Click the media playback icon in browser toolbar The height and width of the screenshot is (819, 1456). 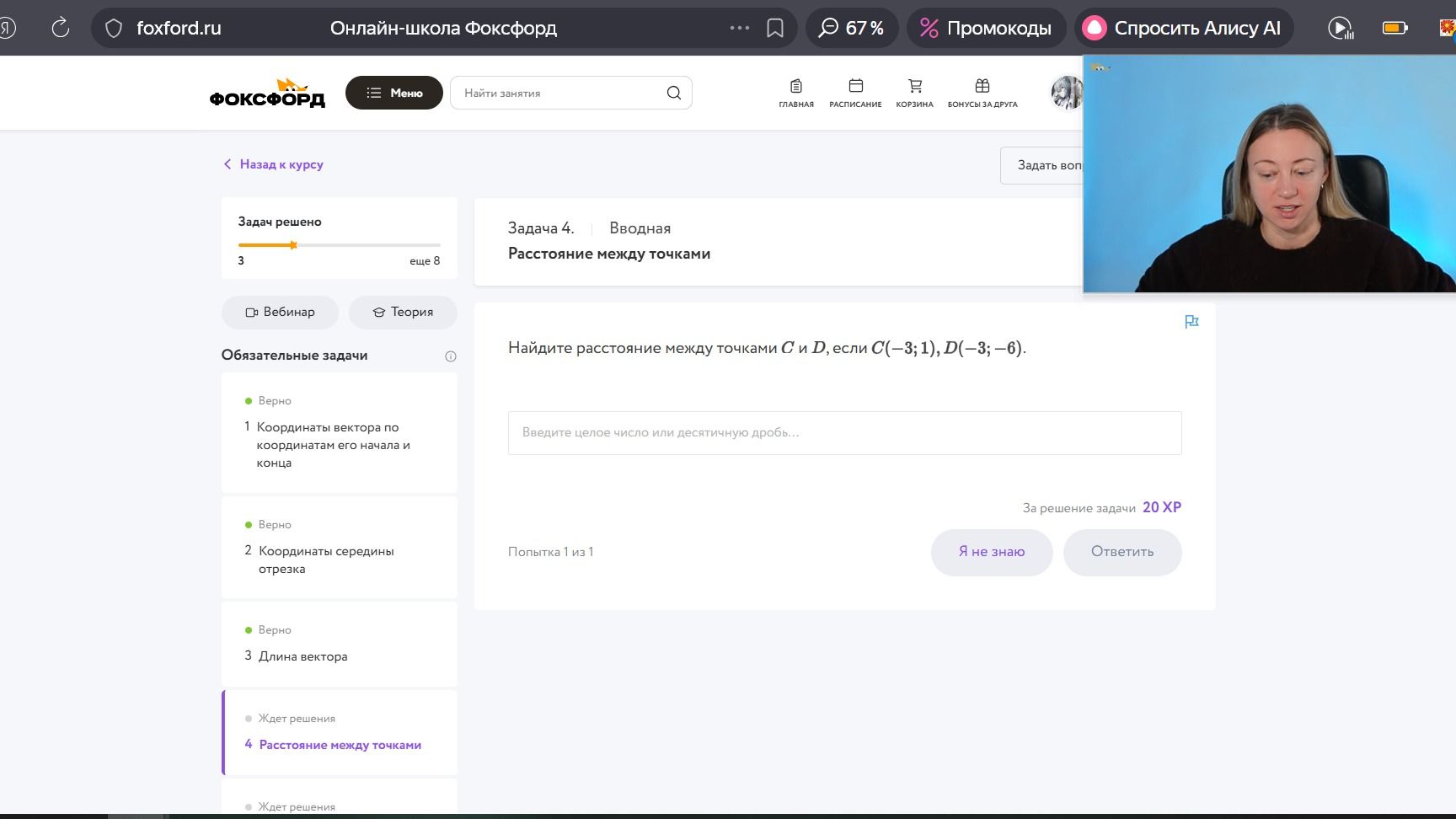1341,28
